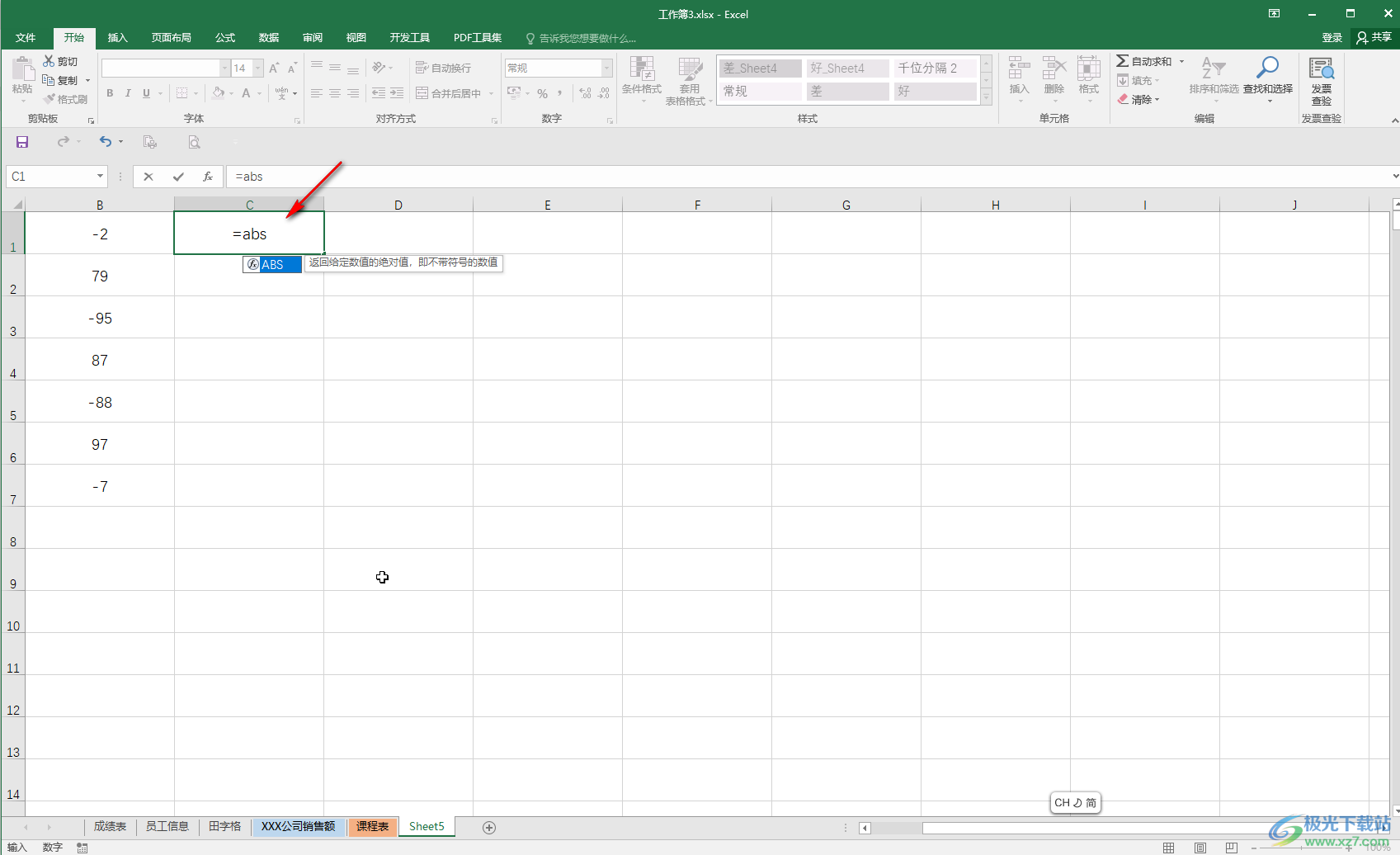Image resolution: width=1400 pixels, height=855 pixels.
Task: Toggle left text alignment
Action: click(x=316, y=93)
